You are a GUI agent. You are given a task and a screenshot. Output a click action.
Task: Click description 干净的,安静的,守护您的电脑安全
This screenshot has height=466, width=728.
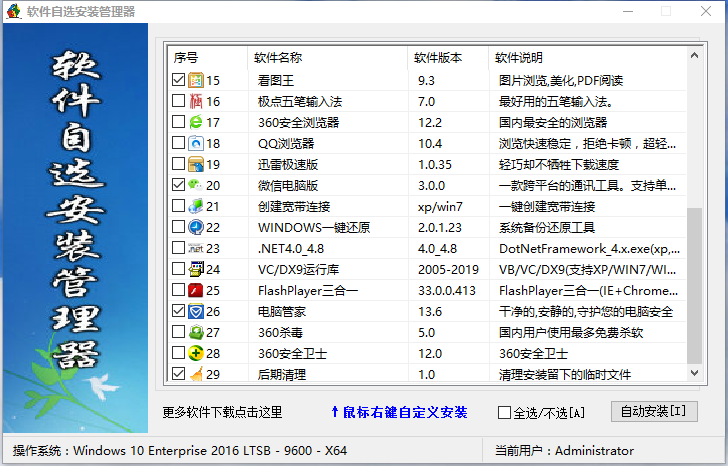click(586, 311)
